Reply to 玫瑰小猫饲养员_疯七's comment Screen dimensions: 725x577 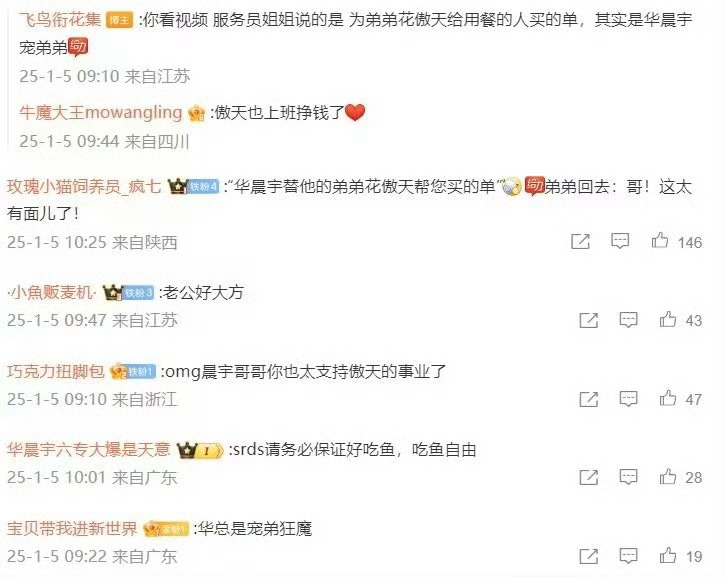[620, 241]
